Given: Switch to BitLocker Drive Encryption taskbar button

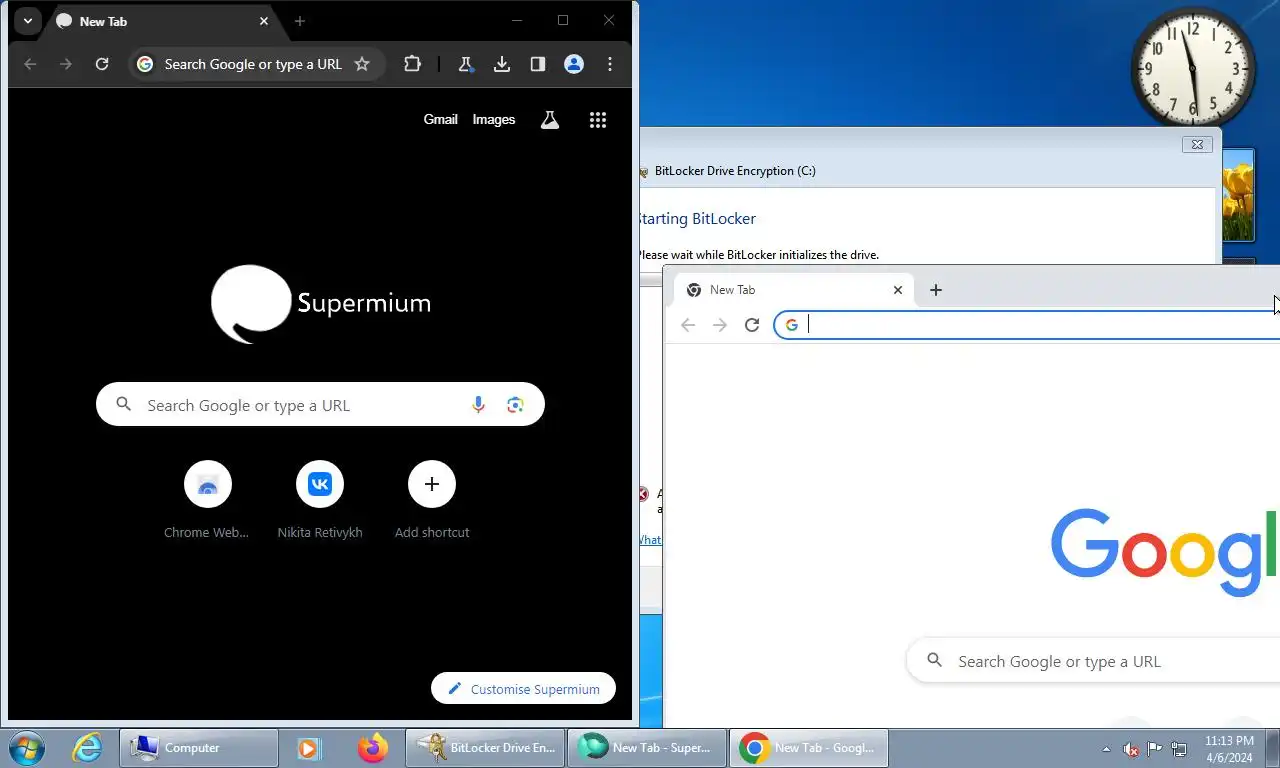Looking at the screenshot, I should click(485, 747).
